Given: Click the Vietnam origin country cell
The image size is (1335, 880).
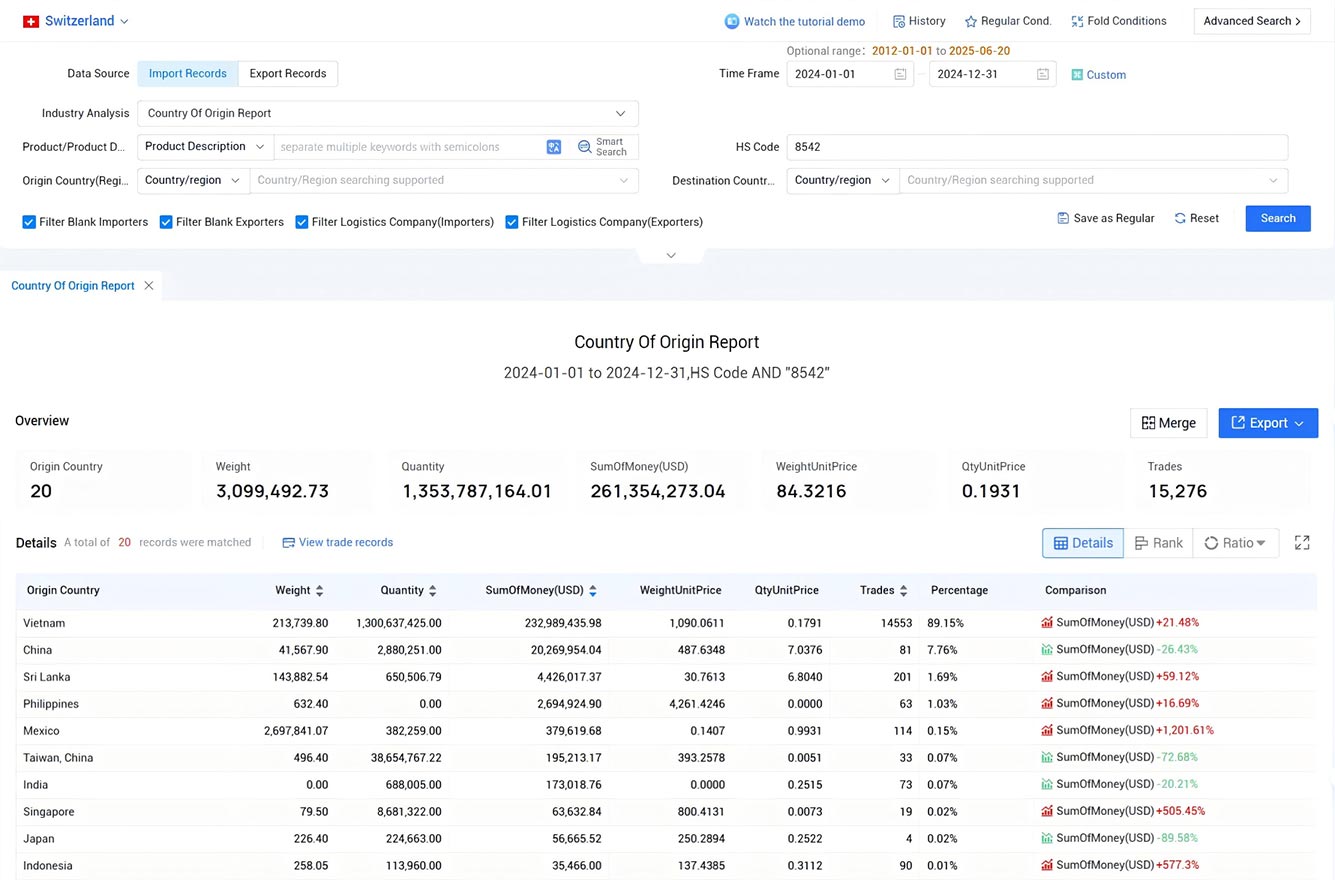Looking at the screenshot, I should pyautogui.click(x=44, y=623).
